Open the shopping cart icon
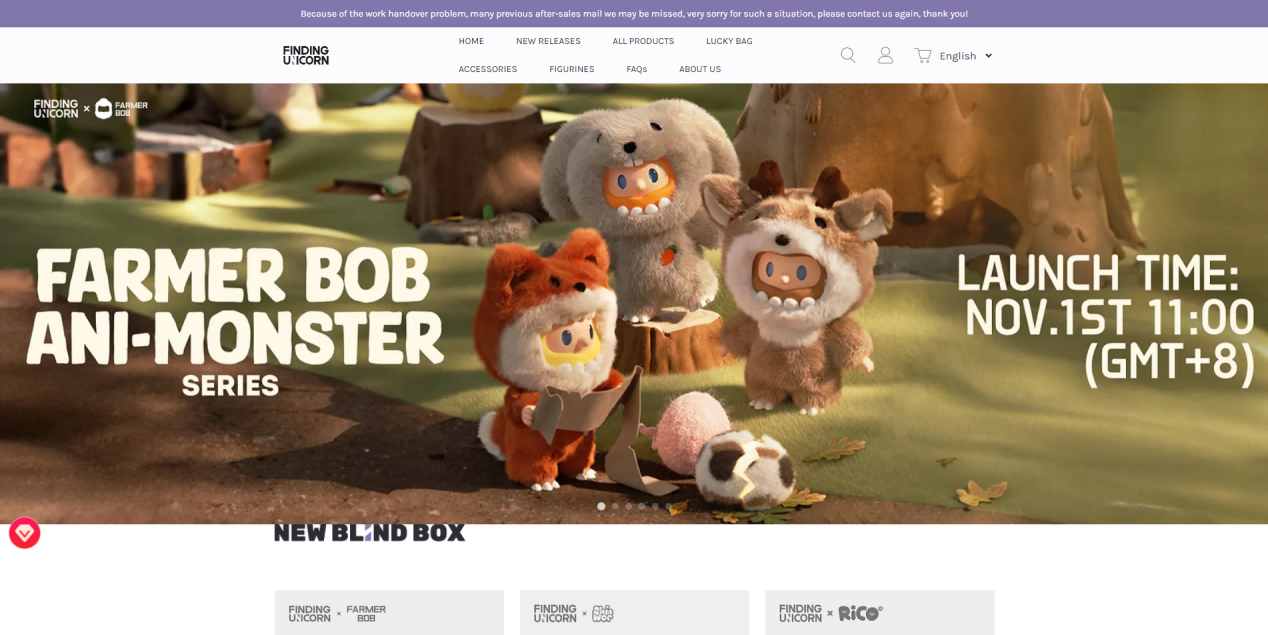This screenshot has width=1268, height=635. (x=923, y=55)
